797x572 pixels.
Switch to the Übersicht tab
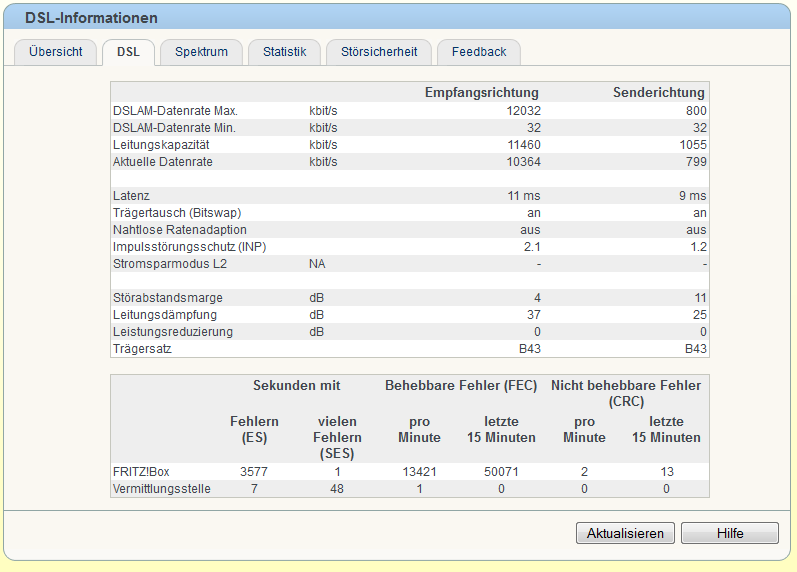click(x=55, y=52)
